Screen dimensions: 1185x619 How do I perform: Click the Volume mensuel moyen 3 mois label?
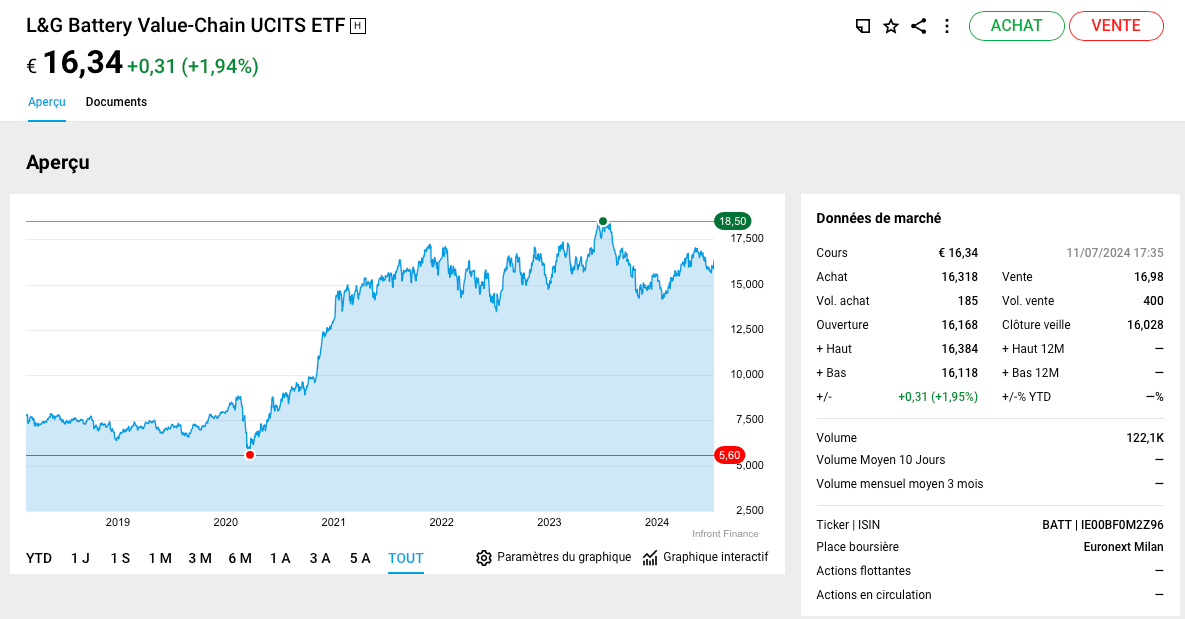899,484
